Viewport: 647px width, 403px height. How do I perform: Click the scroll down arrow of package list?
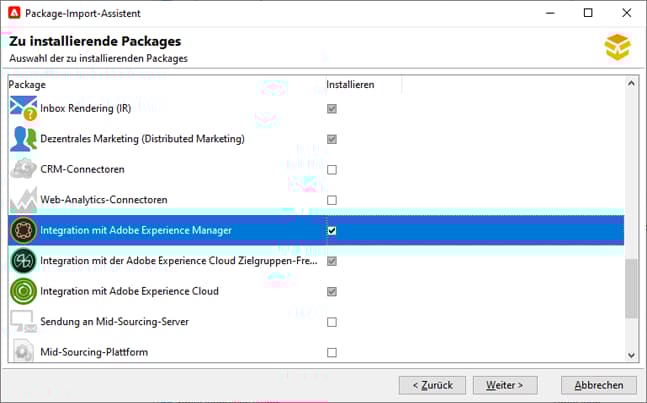coord(631,355)
